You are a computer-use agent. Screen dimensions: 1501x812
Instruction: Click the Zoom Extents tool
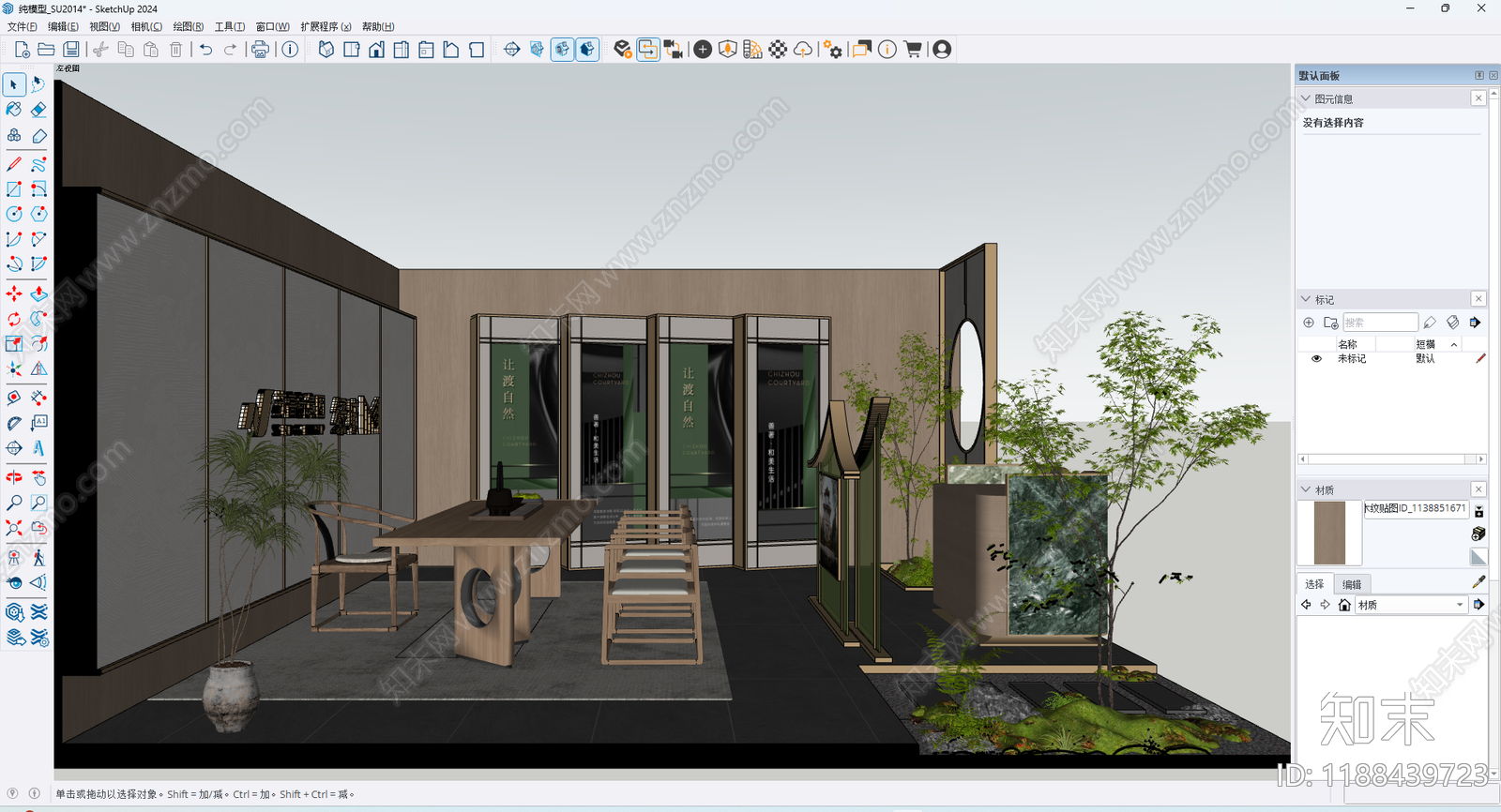pyautogui.click(x=14, y=528)
